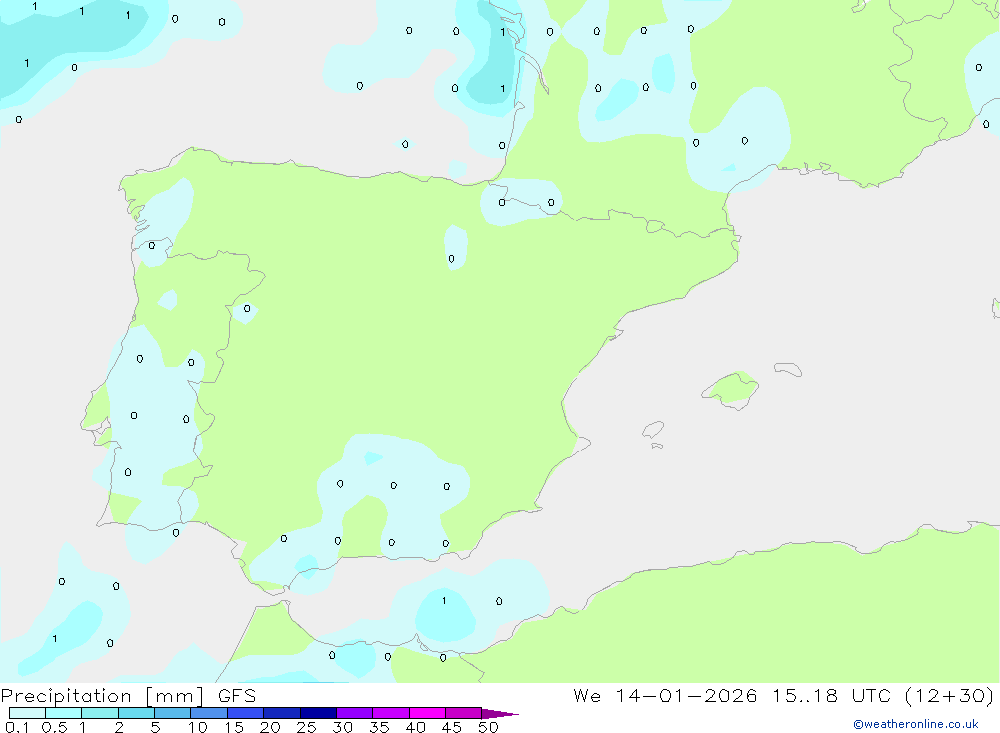The width and height of the screenshot is (1000, 733).
Task: Click the '45' legend scale label
Action: click(x=452, y=727)
